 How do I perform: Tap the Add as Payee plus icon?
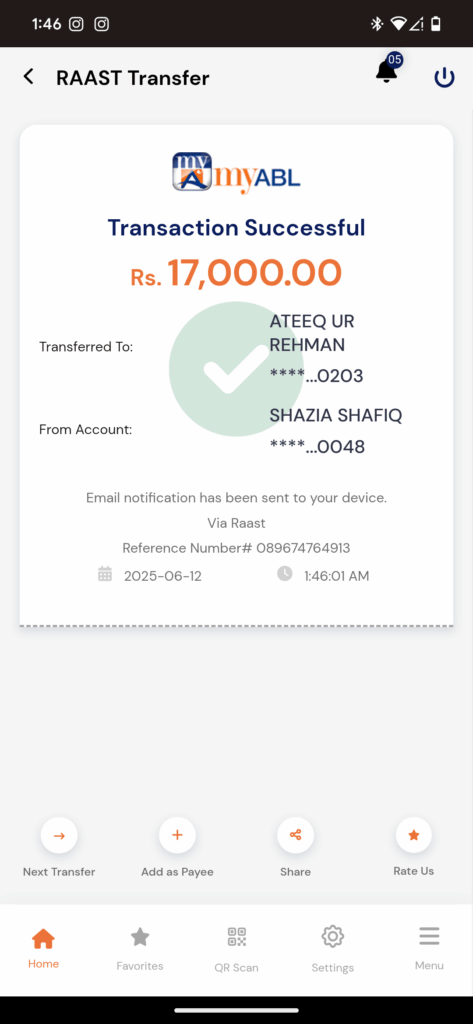coord(177,835)
